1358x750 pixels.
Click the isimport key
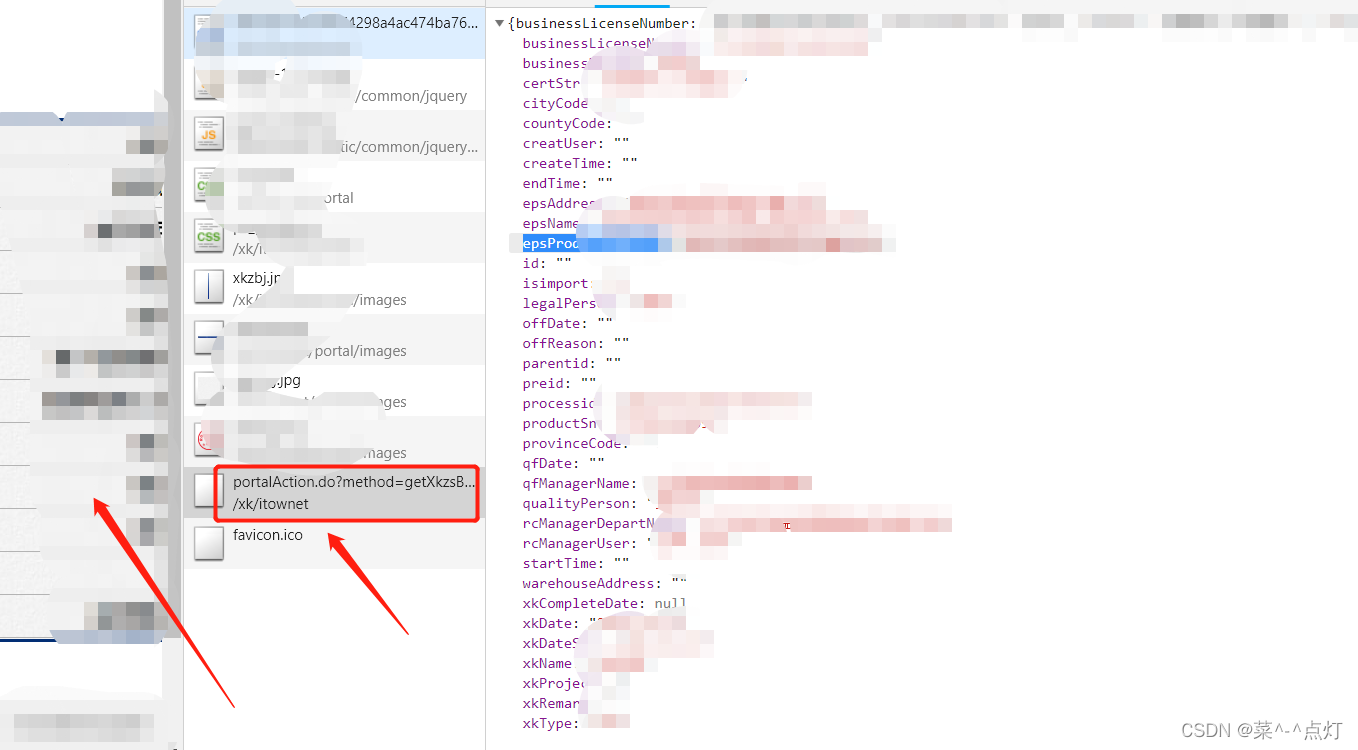tap(557, 283)
